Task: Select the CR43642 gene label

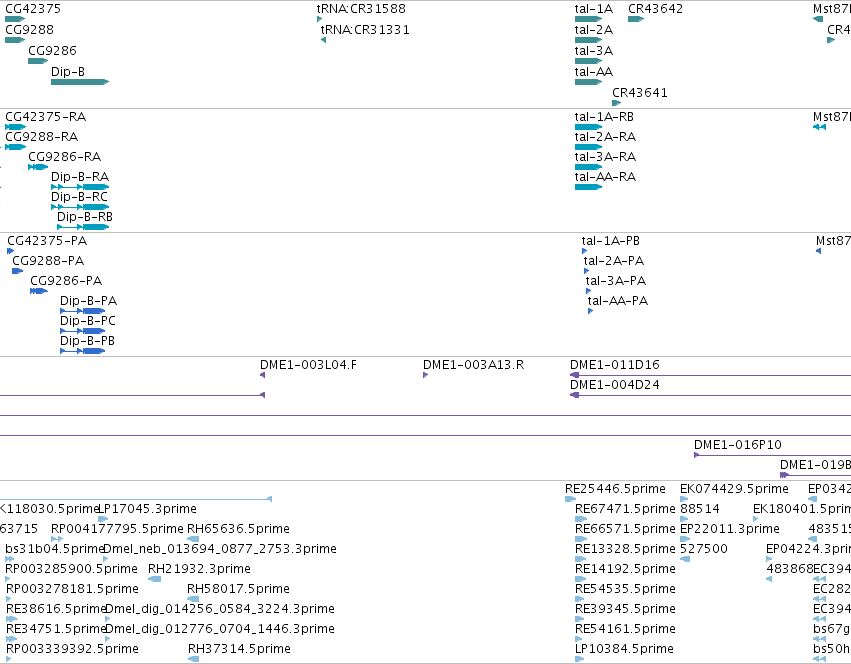Action: coord(656,9)
